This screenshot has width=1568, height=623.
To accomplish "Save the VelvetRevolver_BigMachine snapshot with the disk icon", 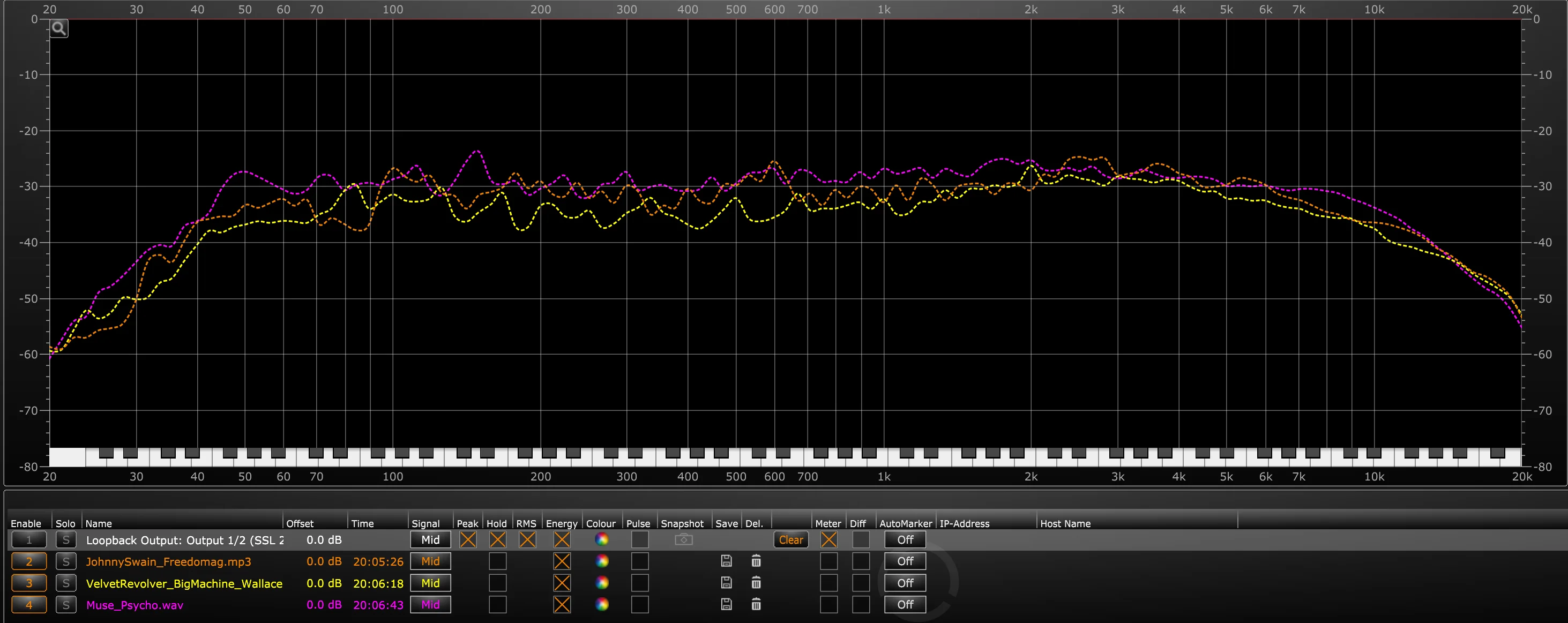I will point(726,583).
